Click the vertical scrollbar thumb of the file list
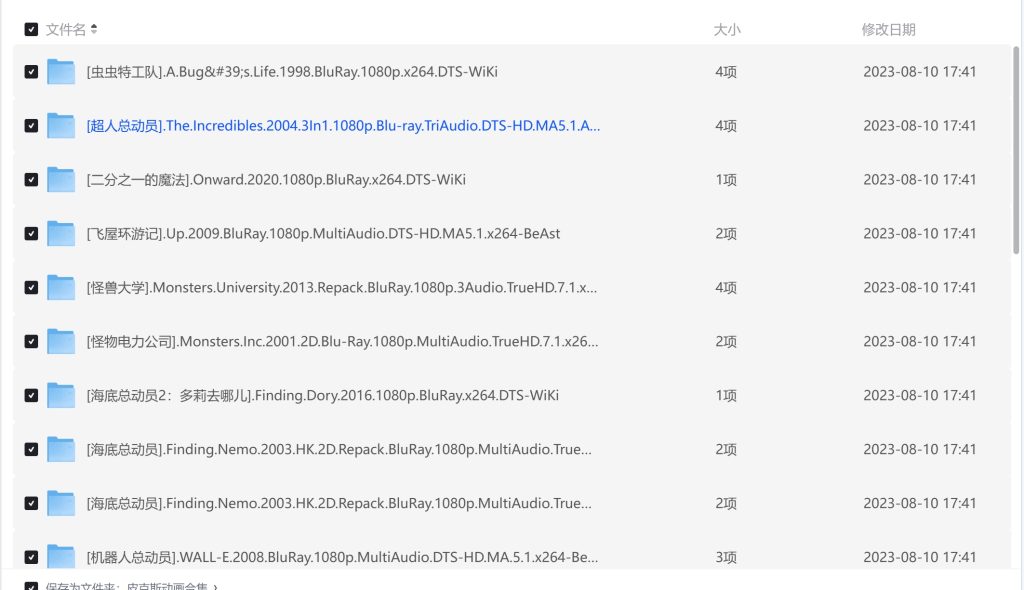 pyautogui.click(x=1016, y=150)
